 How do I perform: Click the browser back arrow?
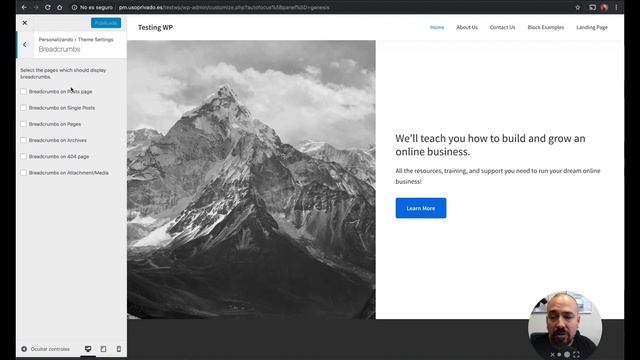click(24, 7)
